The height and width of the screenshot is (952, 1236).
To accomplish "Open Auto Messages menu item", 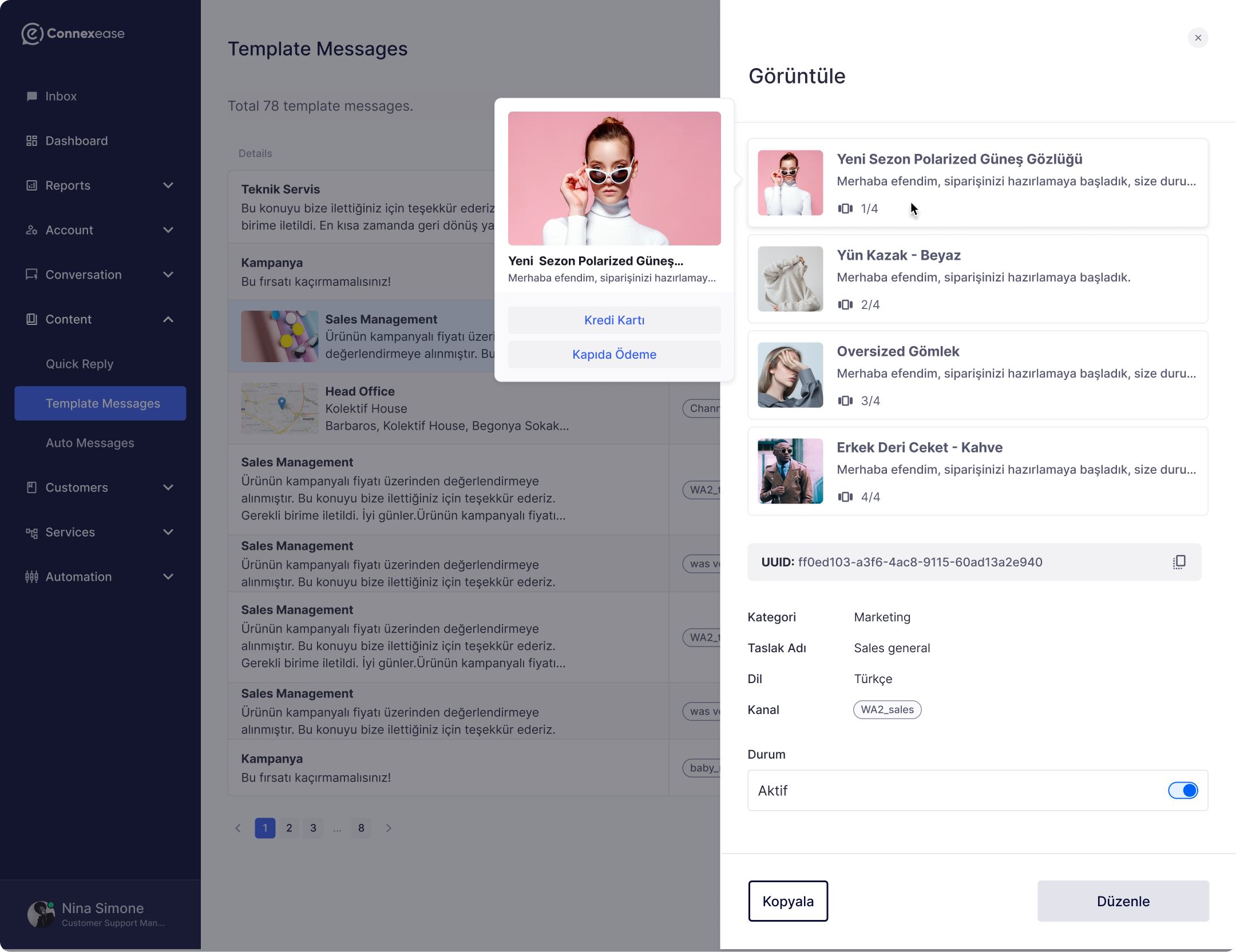I will click(90, 443).
